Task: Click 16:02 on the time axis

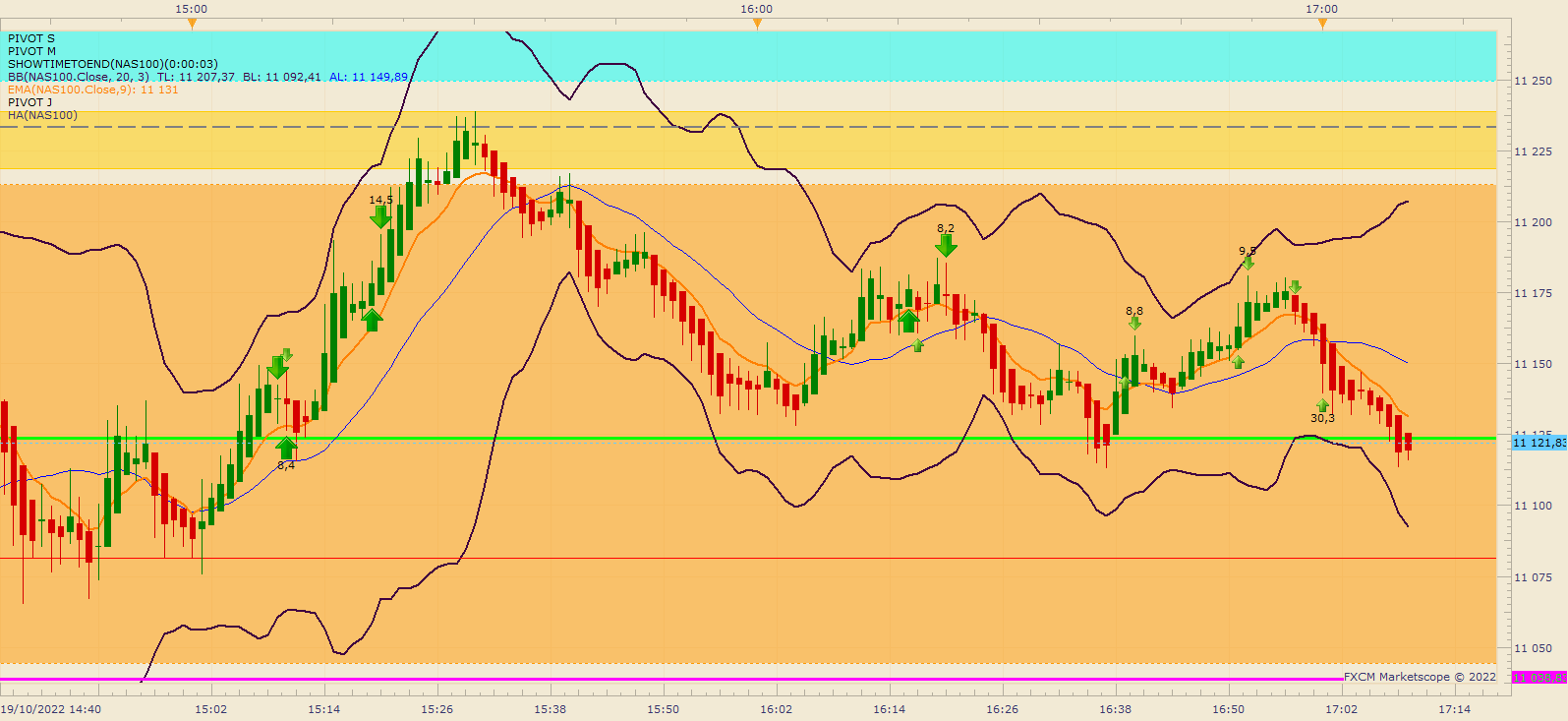Action: (x=777, y=709)
